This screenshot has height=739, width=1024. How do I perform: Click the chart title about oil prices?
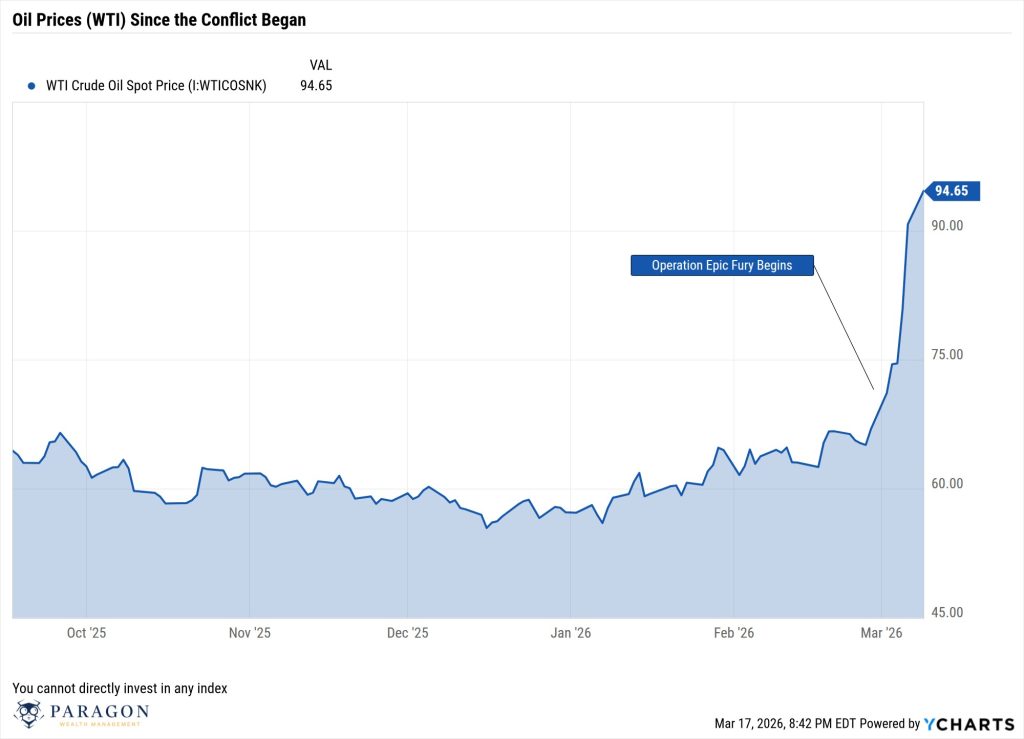click(x=159, y=19)
